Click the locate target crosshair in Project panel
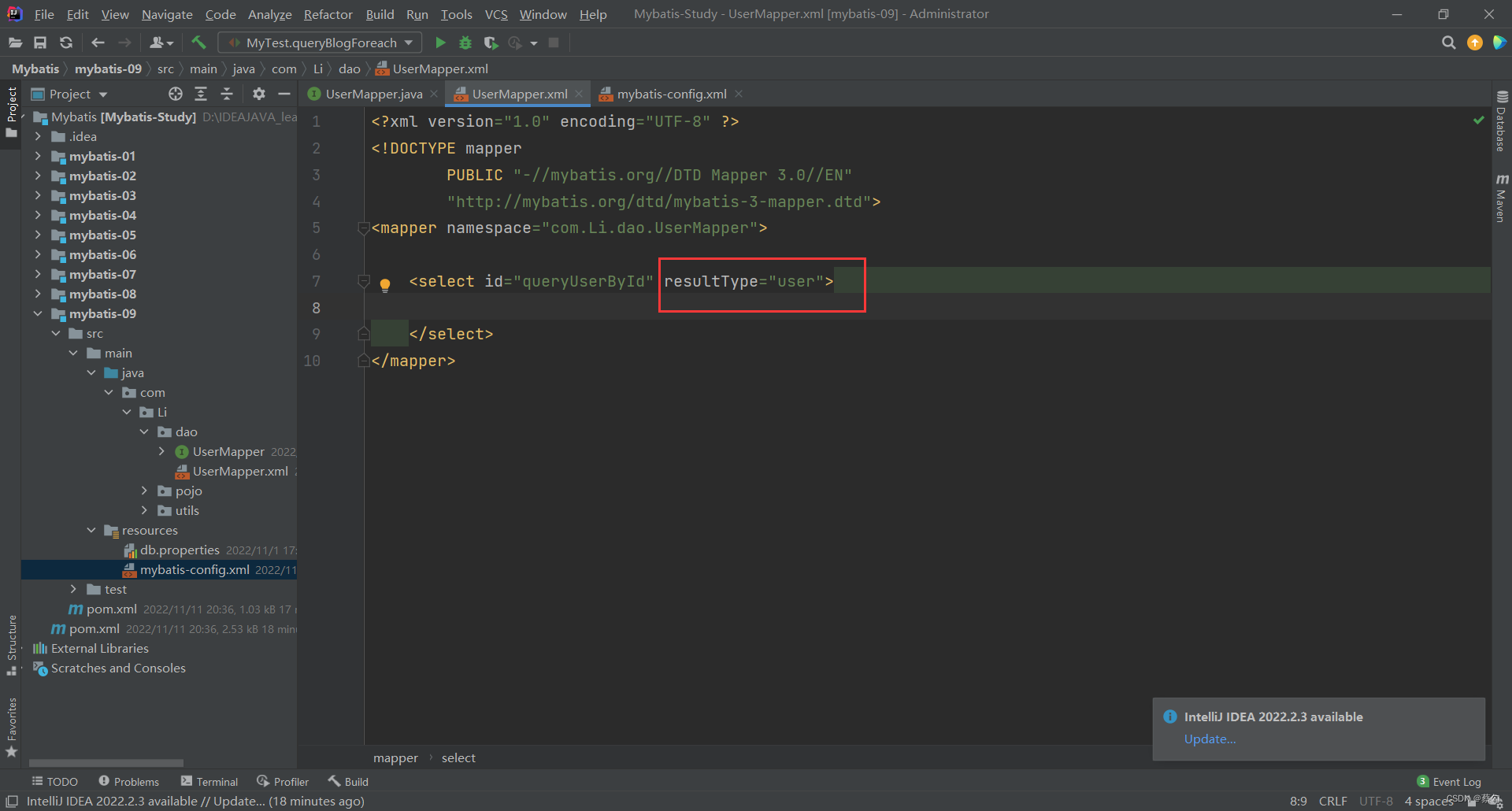Image resolution: width=1512 pixels, height=811 pixels. 176,94
